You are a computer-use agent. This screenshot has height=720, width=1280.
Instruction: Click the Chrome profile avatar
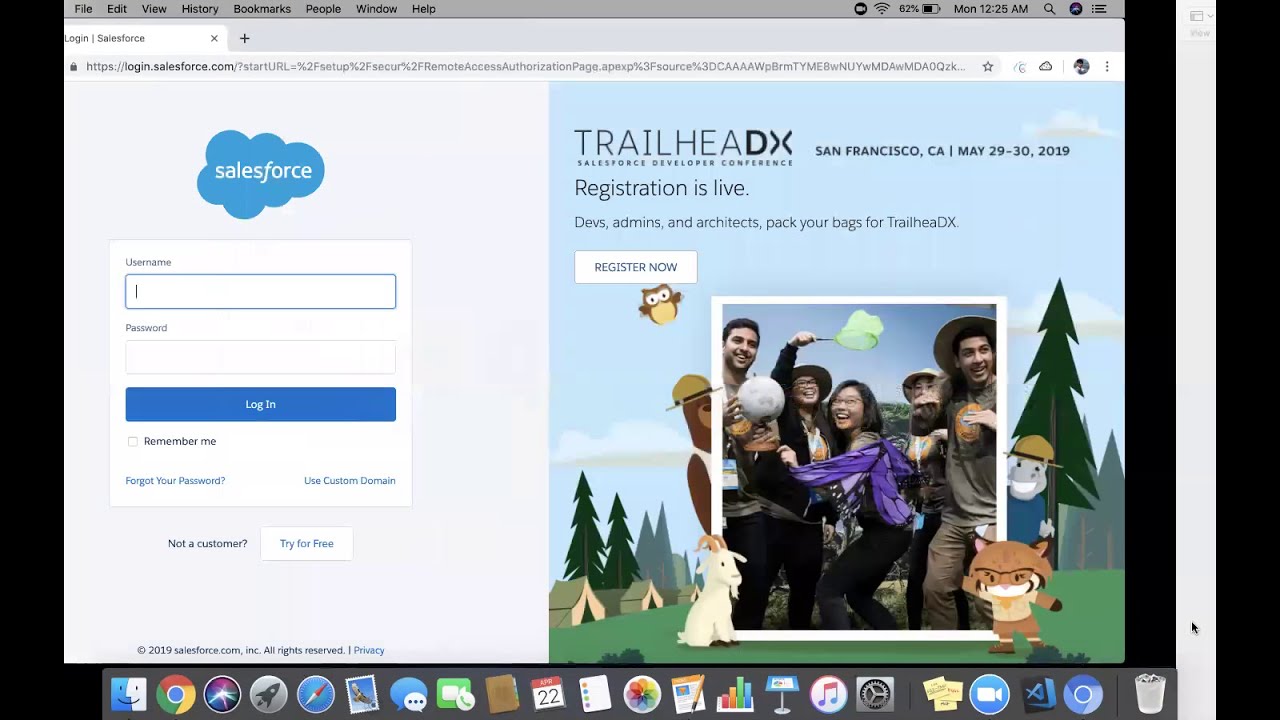pos(1081,67)
